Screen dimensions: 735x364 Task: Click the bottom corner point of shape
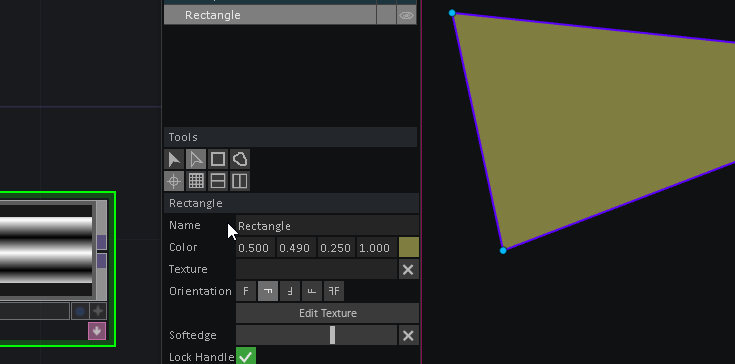click(503, 251)
